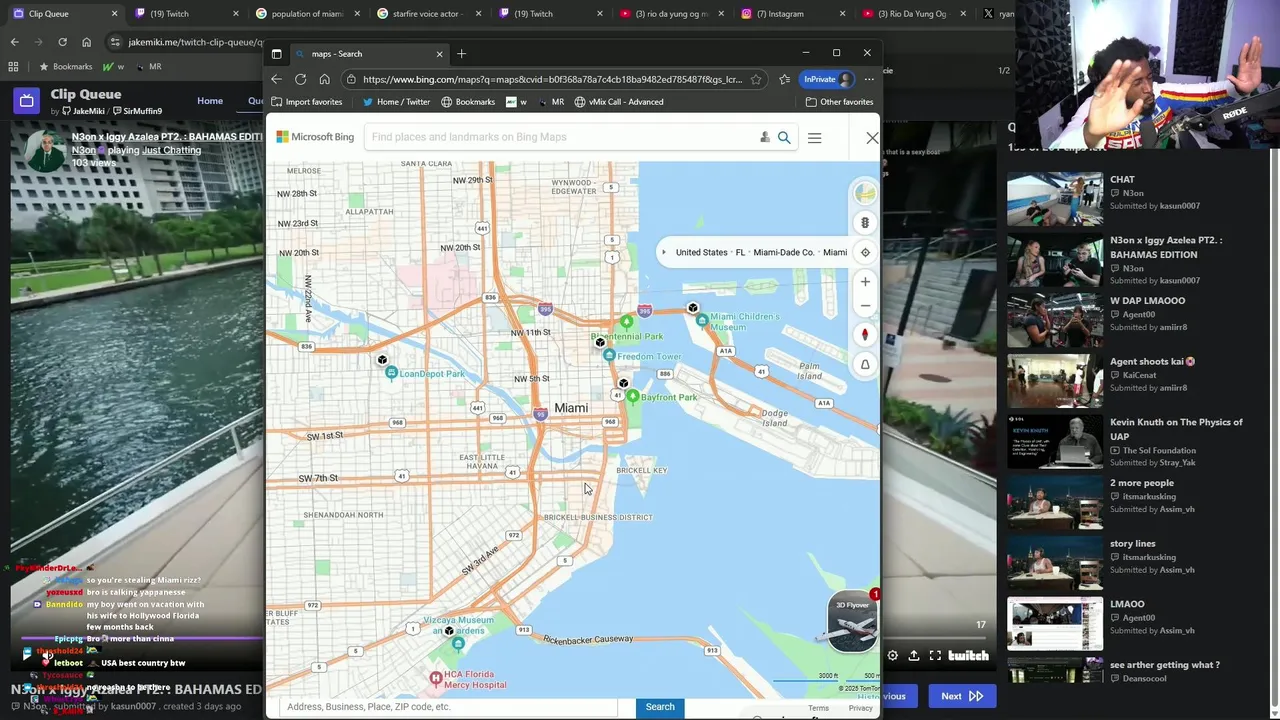
Task: Open the Other favorites folder
Action: [x=839, y=102]
